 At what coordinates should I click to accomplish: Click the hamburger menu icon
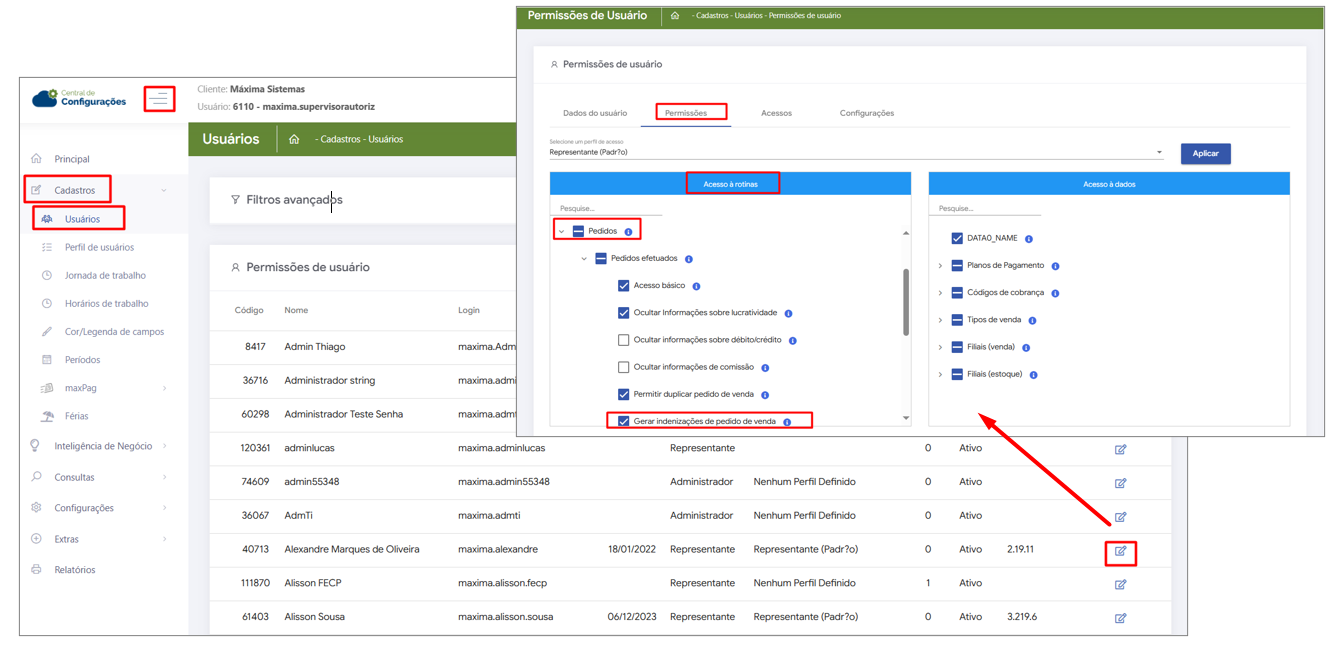click(x=159, y=99)
